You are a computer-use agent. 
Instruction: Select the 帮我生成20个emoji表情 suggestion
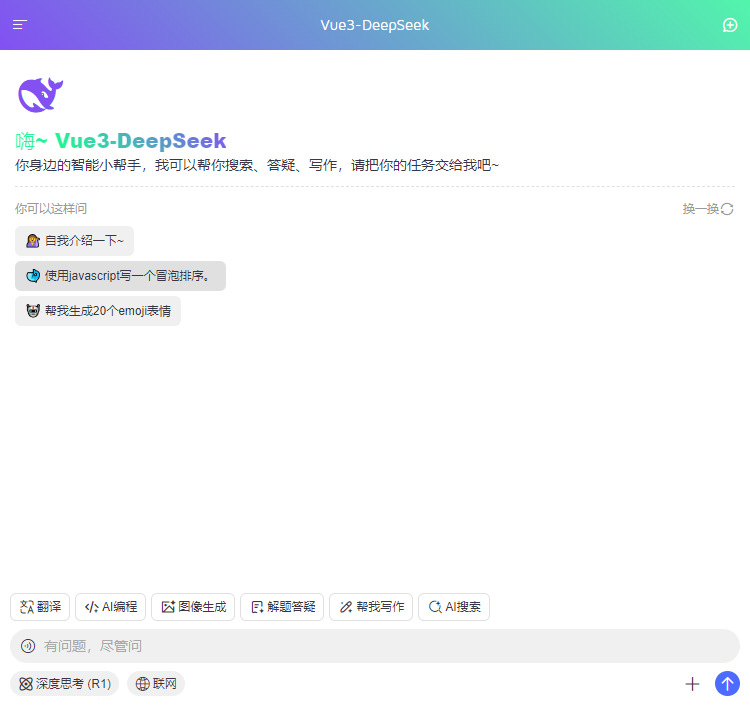[x=98, y=311]
